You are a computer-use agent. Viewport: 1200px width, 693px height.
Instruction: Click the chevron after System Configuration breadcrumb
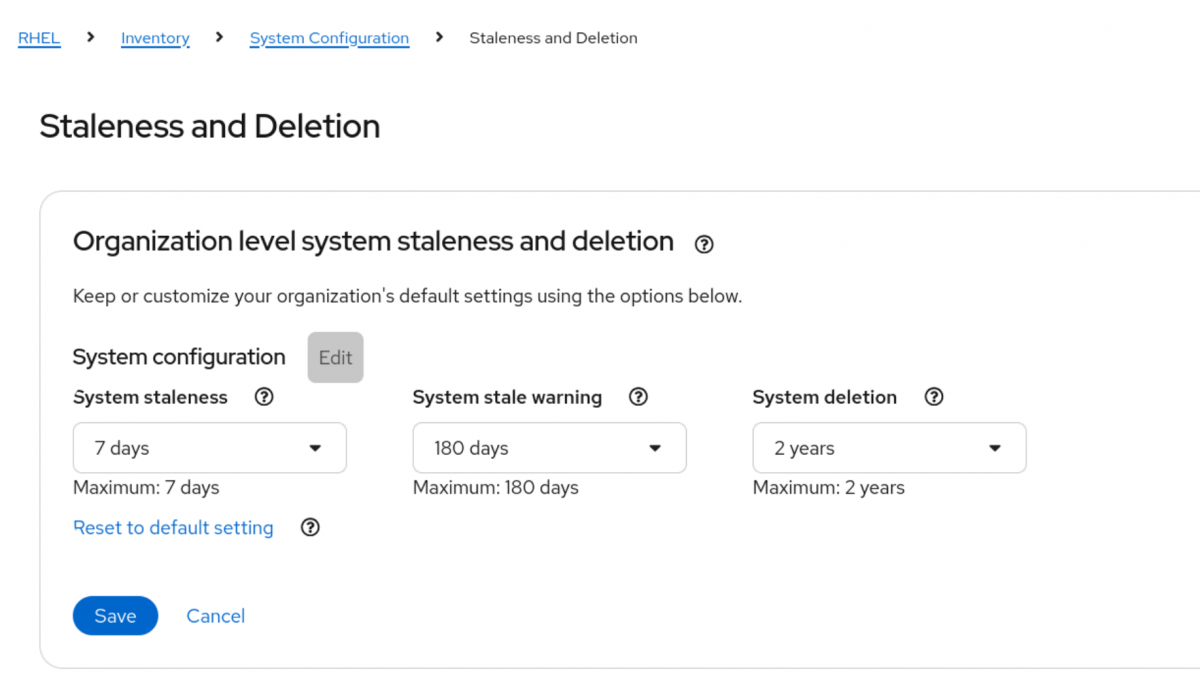438,37
